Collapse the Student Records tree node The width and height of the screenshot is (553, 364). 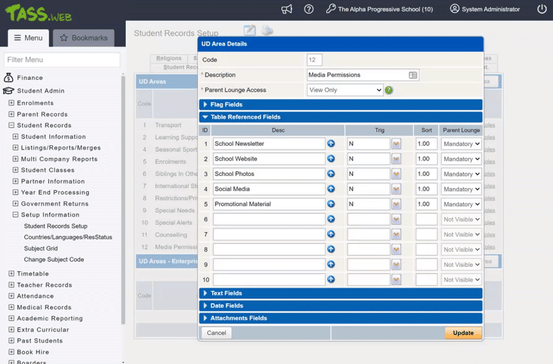click(x=11, y=125)
